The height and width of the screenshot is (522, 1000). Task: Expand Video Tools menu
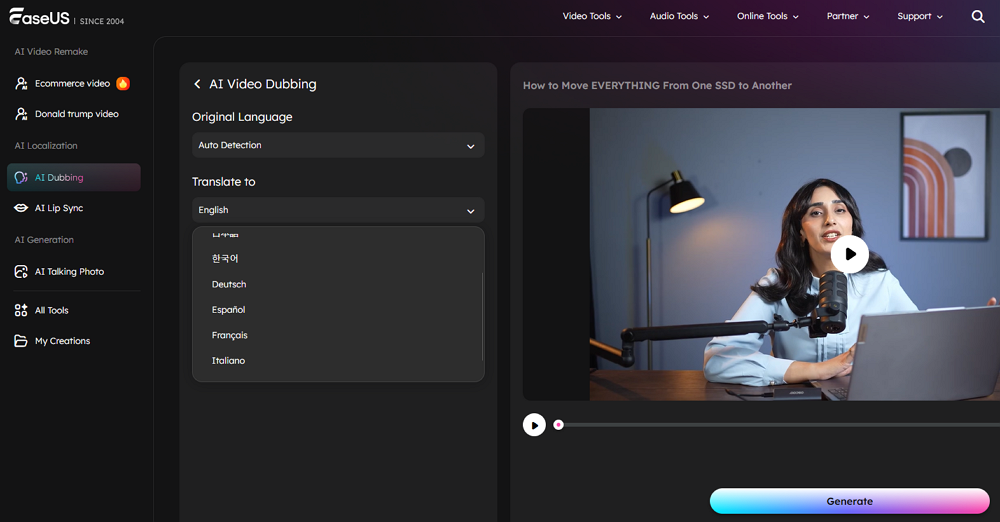[592, 17]
